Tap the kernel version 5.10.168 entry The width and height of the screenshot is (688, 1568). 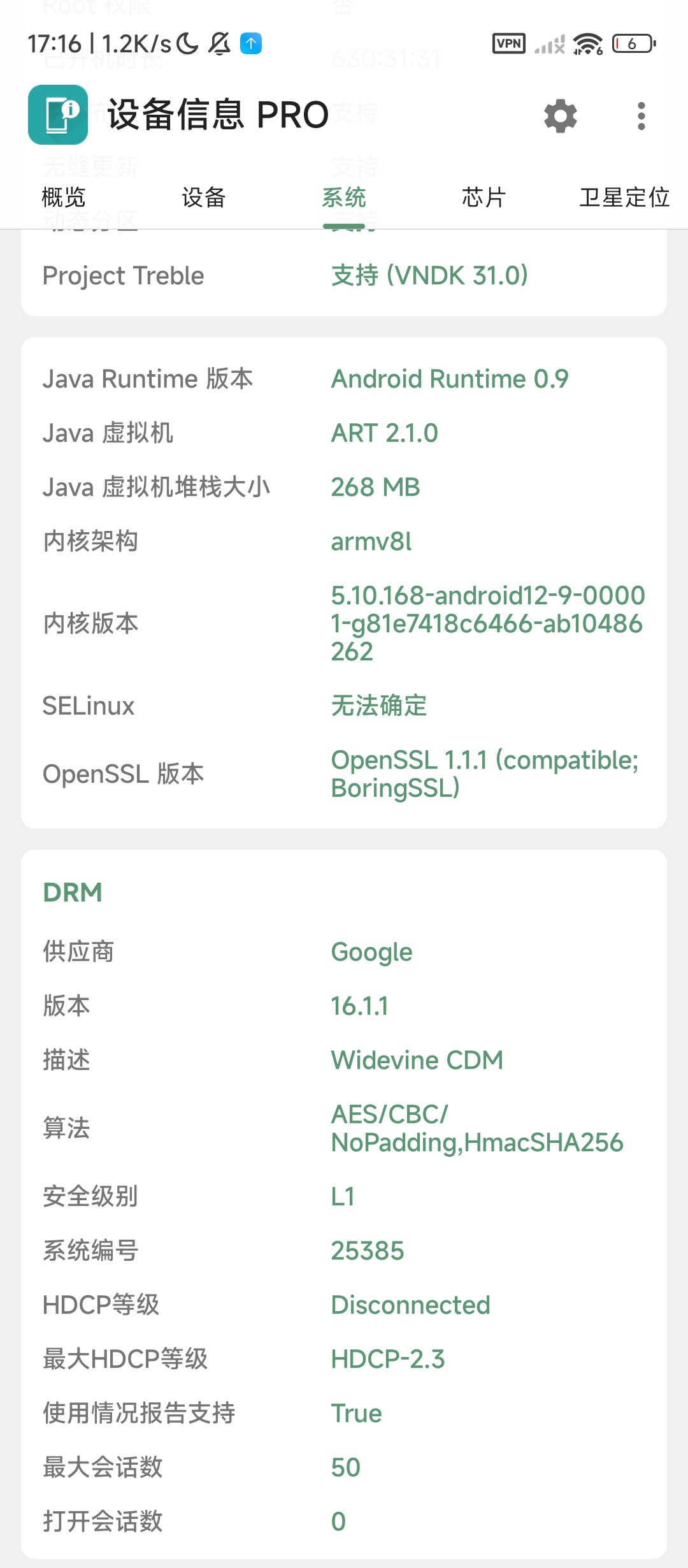488,623
